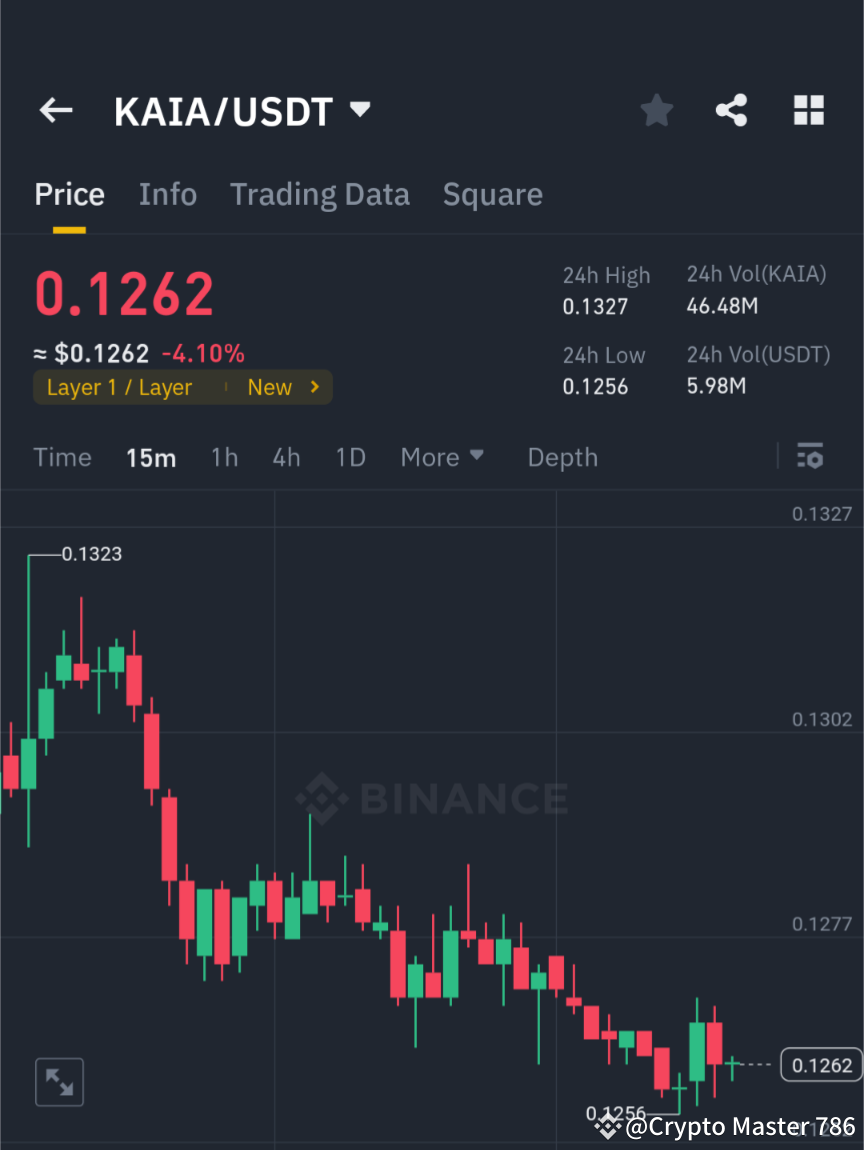This screenshot has width=864, height=1150.
Task: Expand the New tag chevron arrow
Action: [x=313, y=387]
